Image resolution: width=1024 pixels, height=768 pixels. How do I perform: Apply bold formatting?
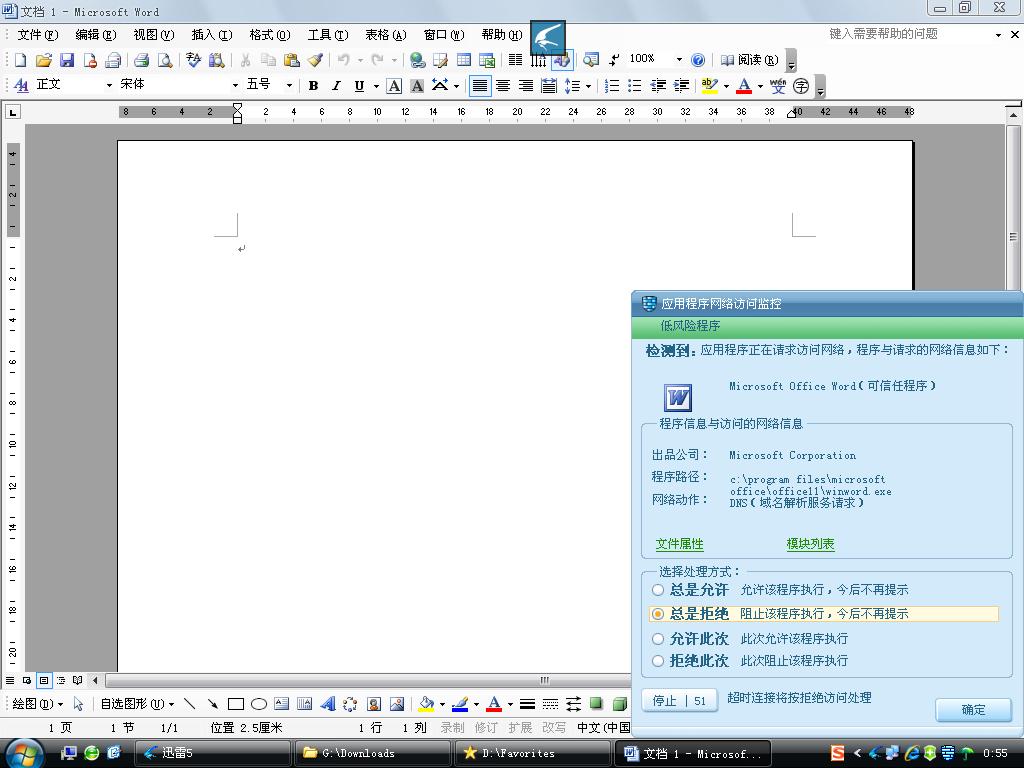point(313,86)
